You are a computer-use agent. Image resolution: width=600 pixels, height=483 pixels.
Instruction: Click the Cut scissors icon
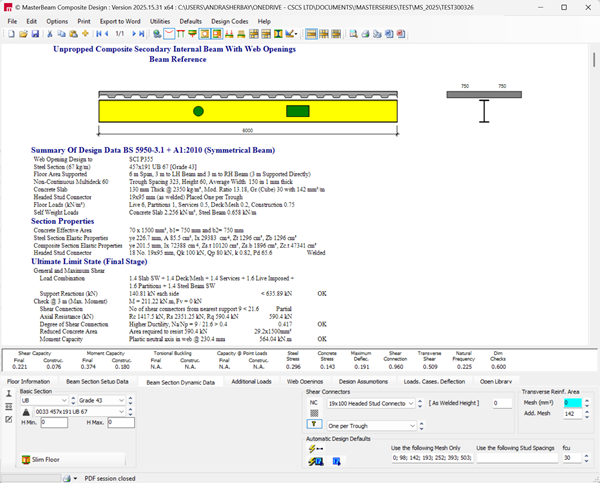(50, 34)
